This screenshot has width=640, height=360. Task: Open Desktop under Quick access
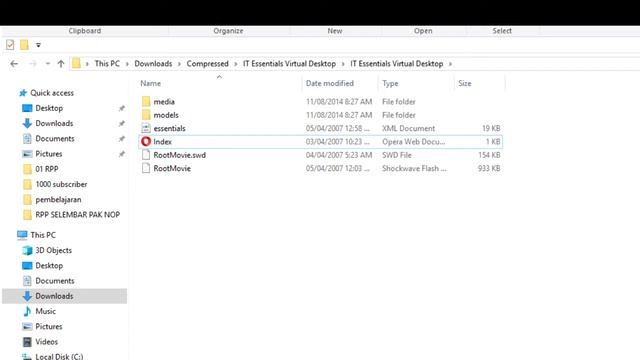(x=49, y=108)
